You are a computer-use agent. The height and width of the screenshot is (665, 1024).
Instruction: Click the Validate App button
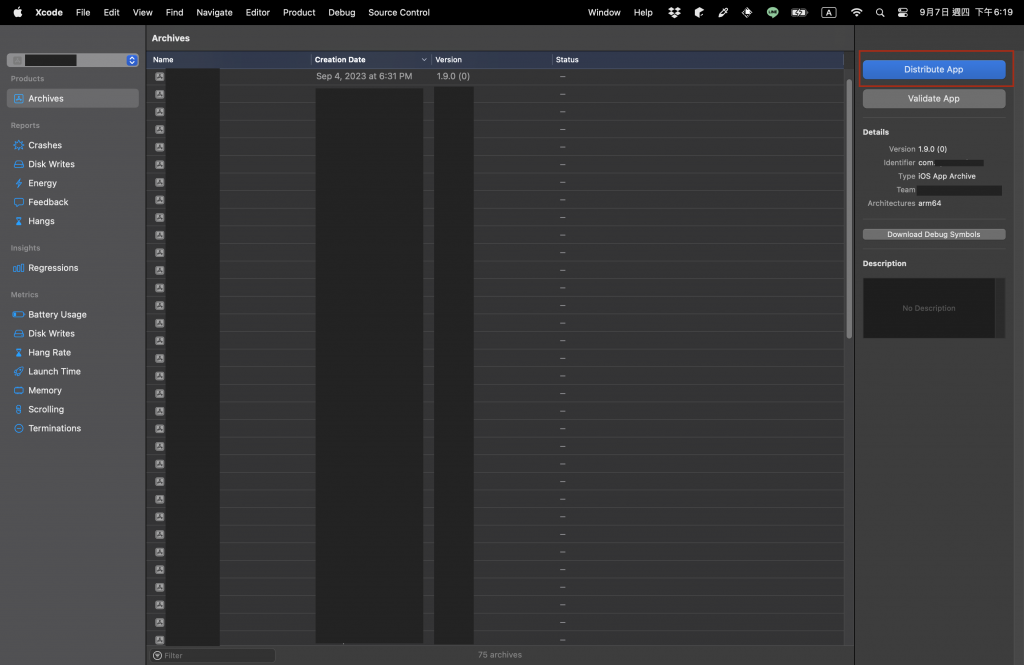tap(933, 99)
